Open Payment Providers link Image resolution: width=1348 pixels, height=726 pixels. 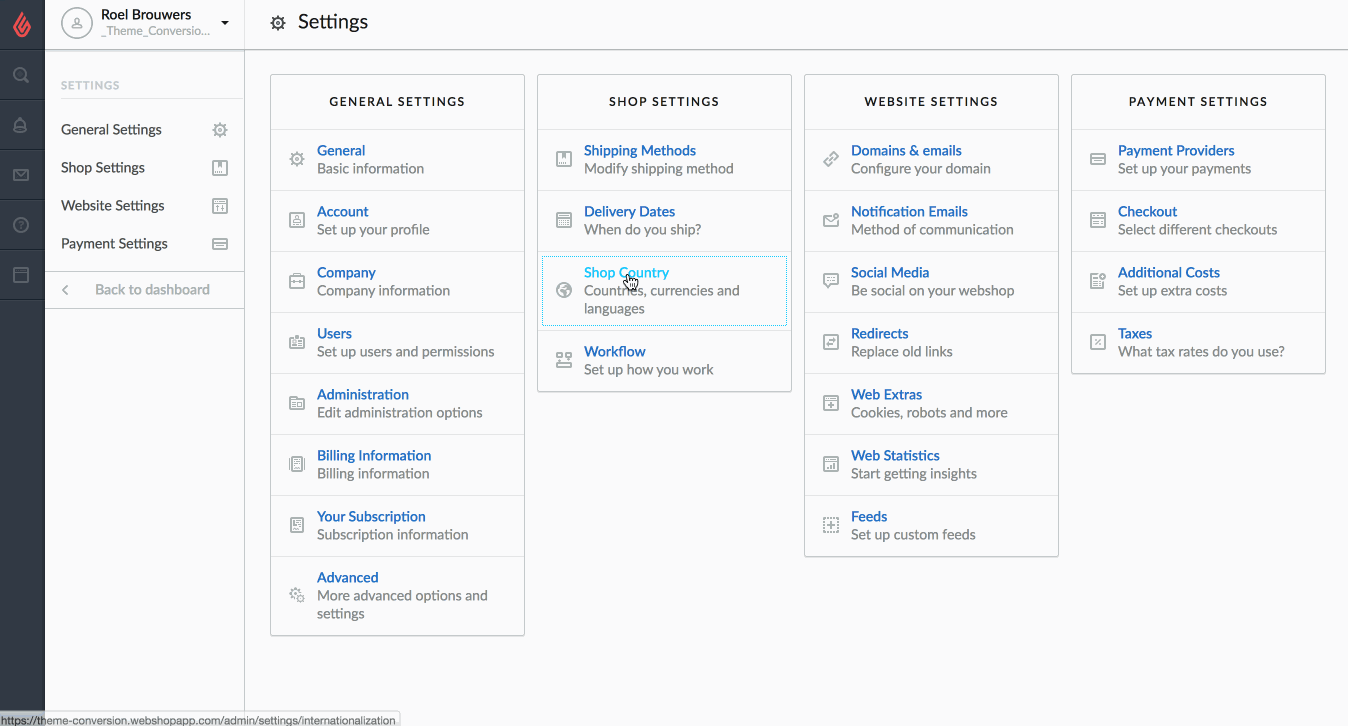point(1176,151)
